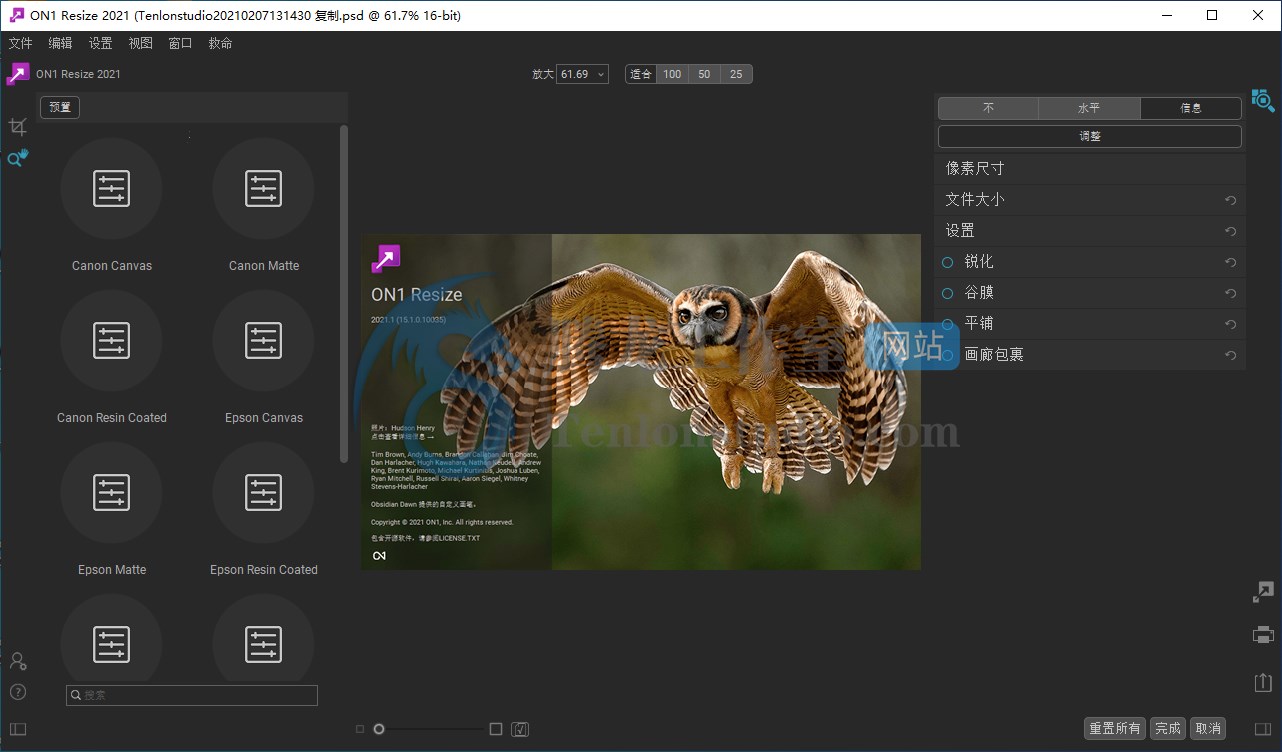Set zoom to 50
Screen dimensions: 1282x752
tap(704, 74)
